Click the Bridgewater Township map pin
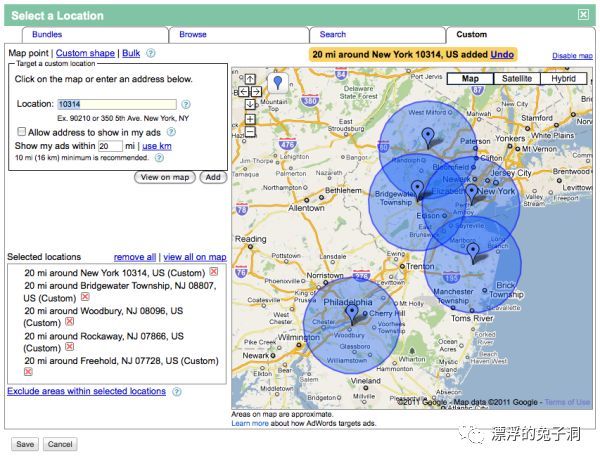 (417, 191)
